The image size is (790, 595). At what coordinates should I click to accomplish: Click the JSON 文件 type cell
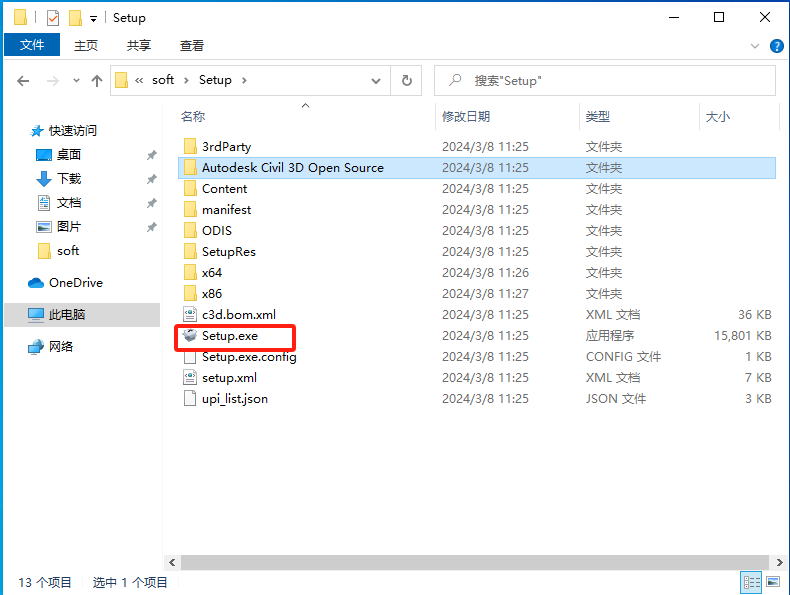pos(616,399)
